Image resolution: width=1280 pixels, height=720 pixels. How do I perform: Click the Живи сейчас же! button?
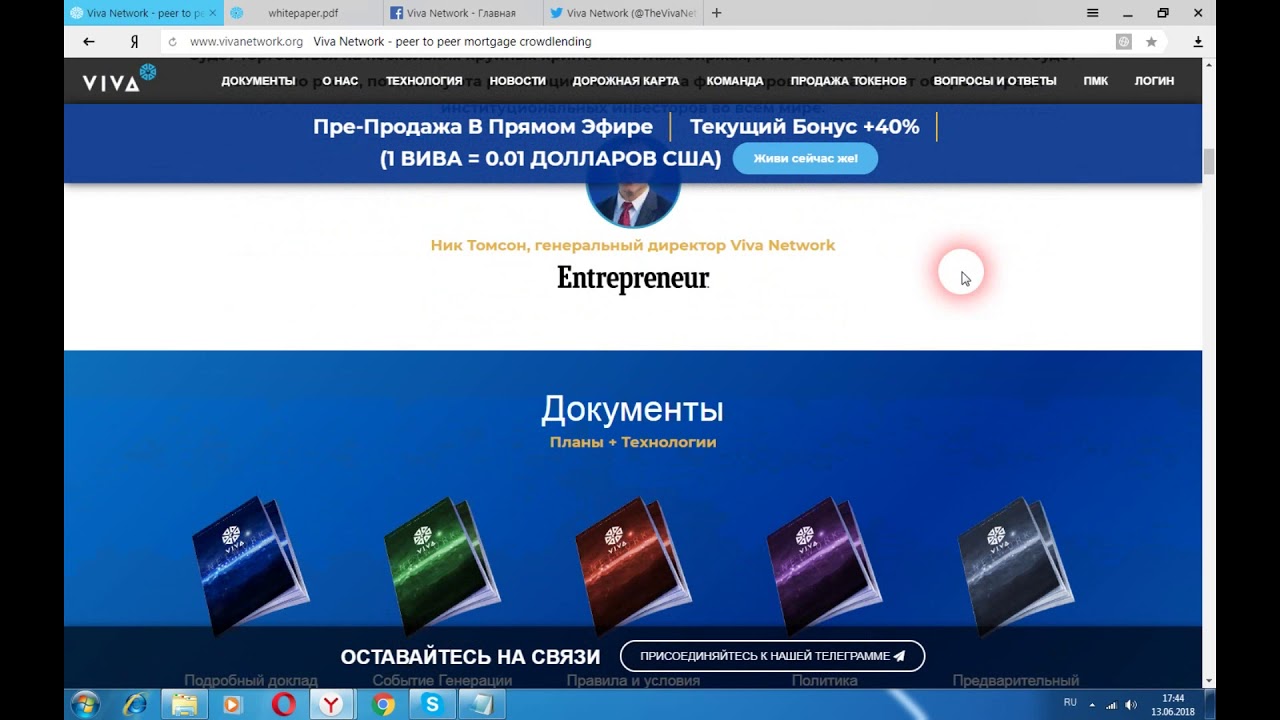point(805,158)
